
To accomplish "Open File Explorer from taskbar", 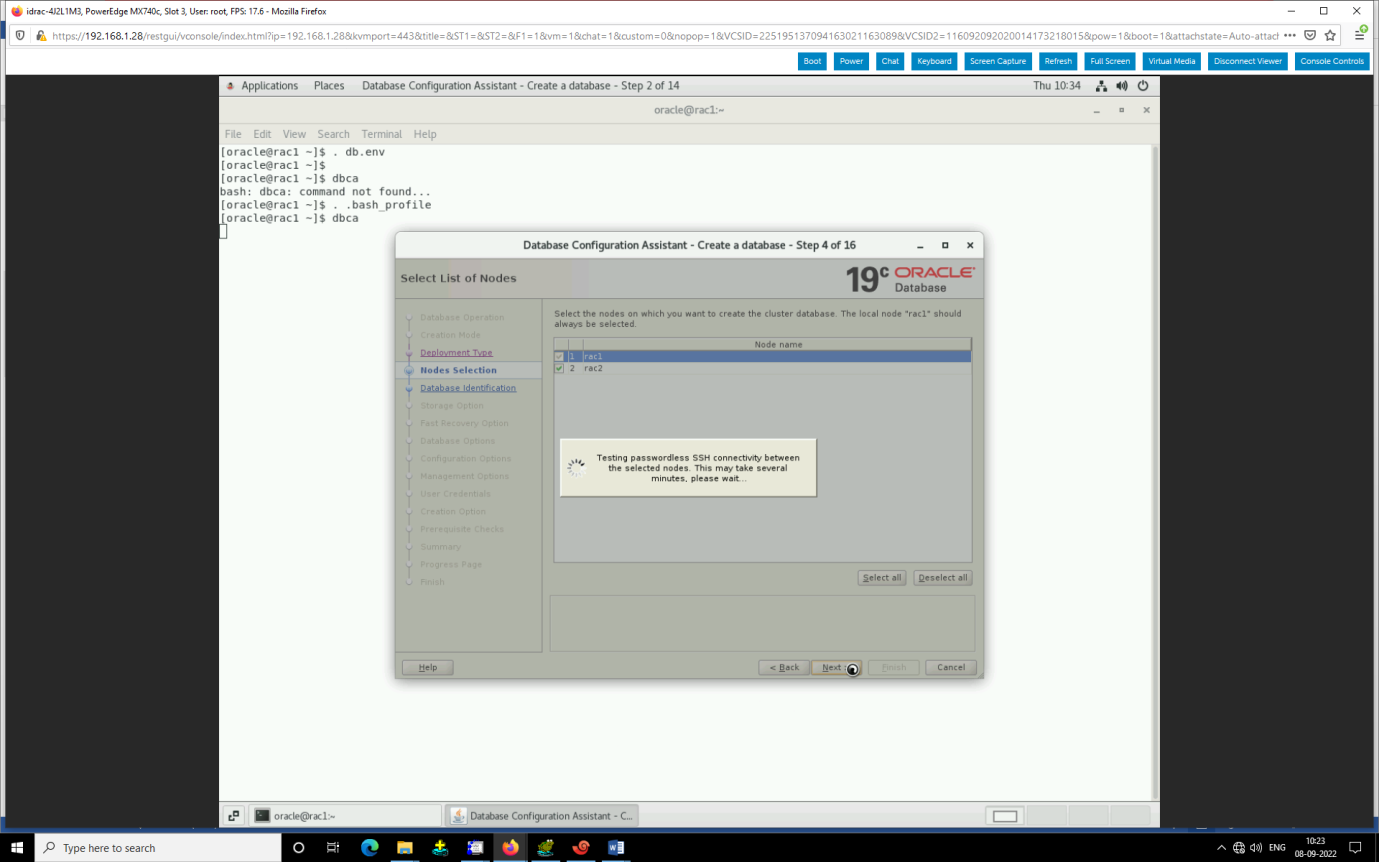I will pyautogui.click(x=404, y=848).
